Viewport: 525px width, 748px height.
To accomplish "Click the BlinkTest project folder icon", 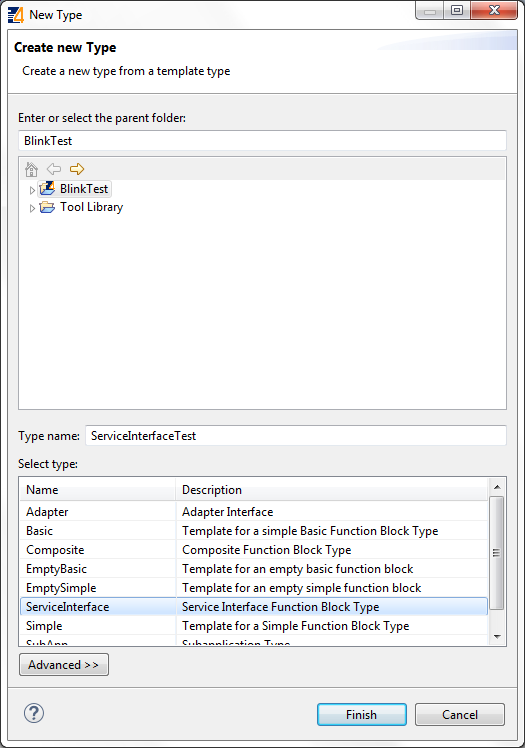I will pyautogui.click(x=47, y=189).
